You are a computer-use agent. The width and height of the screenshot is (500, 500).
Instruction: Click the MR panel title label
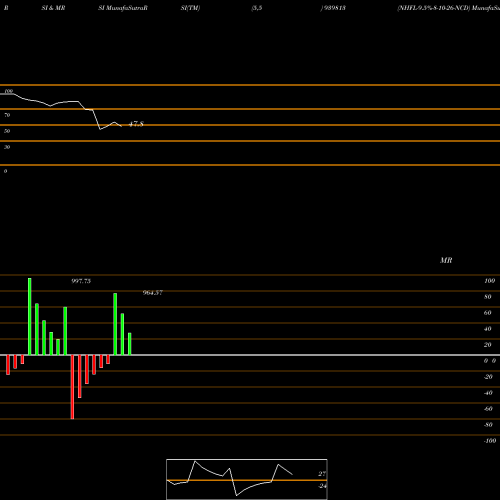446,260
